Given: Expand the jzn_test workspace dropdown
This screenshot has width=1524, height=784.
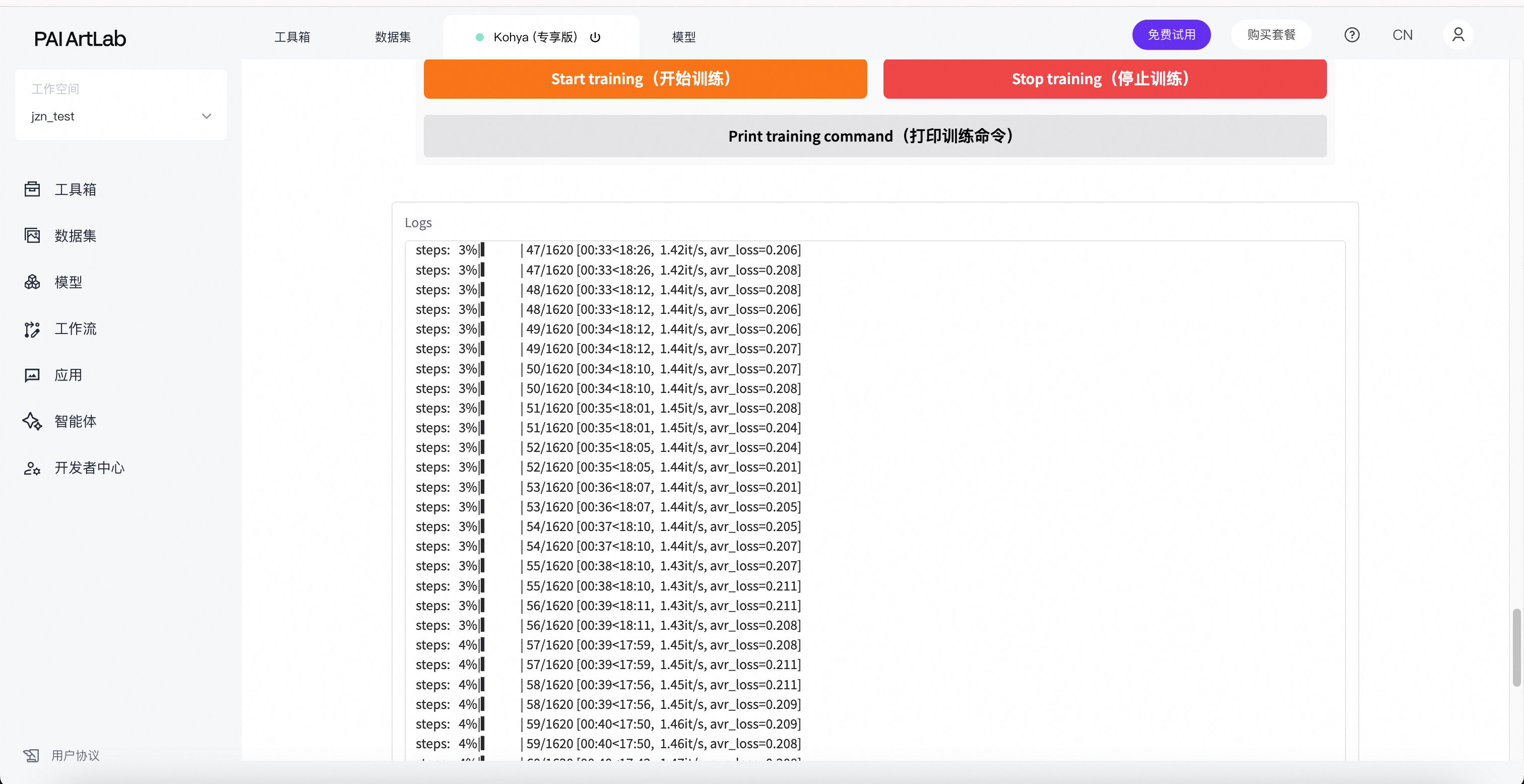Looking at the screenshot, I should pyautogui.click(x=206, y=116).
